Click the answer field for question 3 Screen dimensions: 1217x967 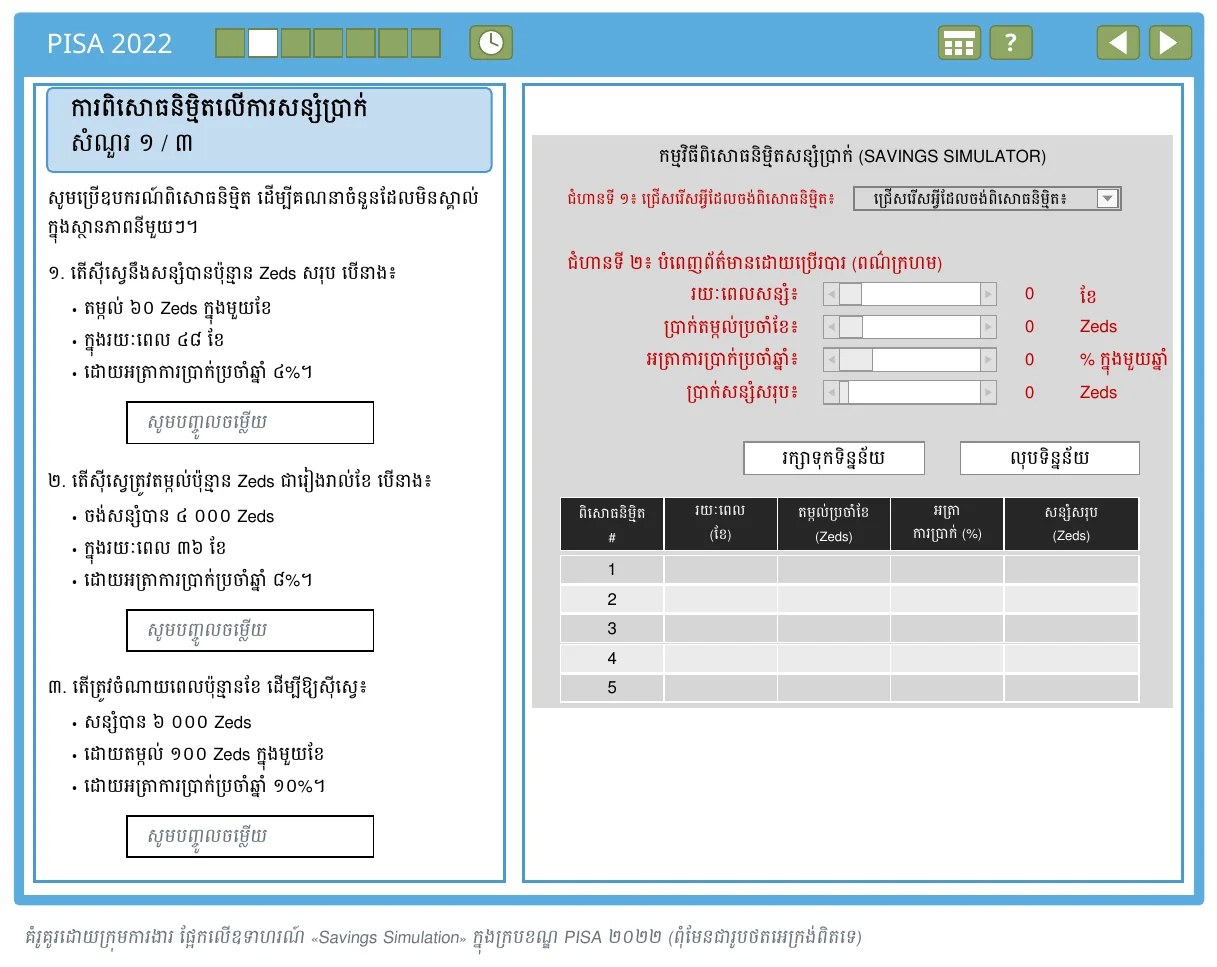click(250, 837)
